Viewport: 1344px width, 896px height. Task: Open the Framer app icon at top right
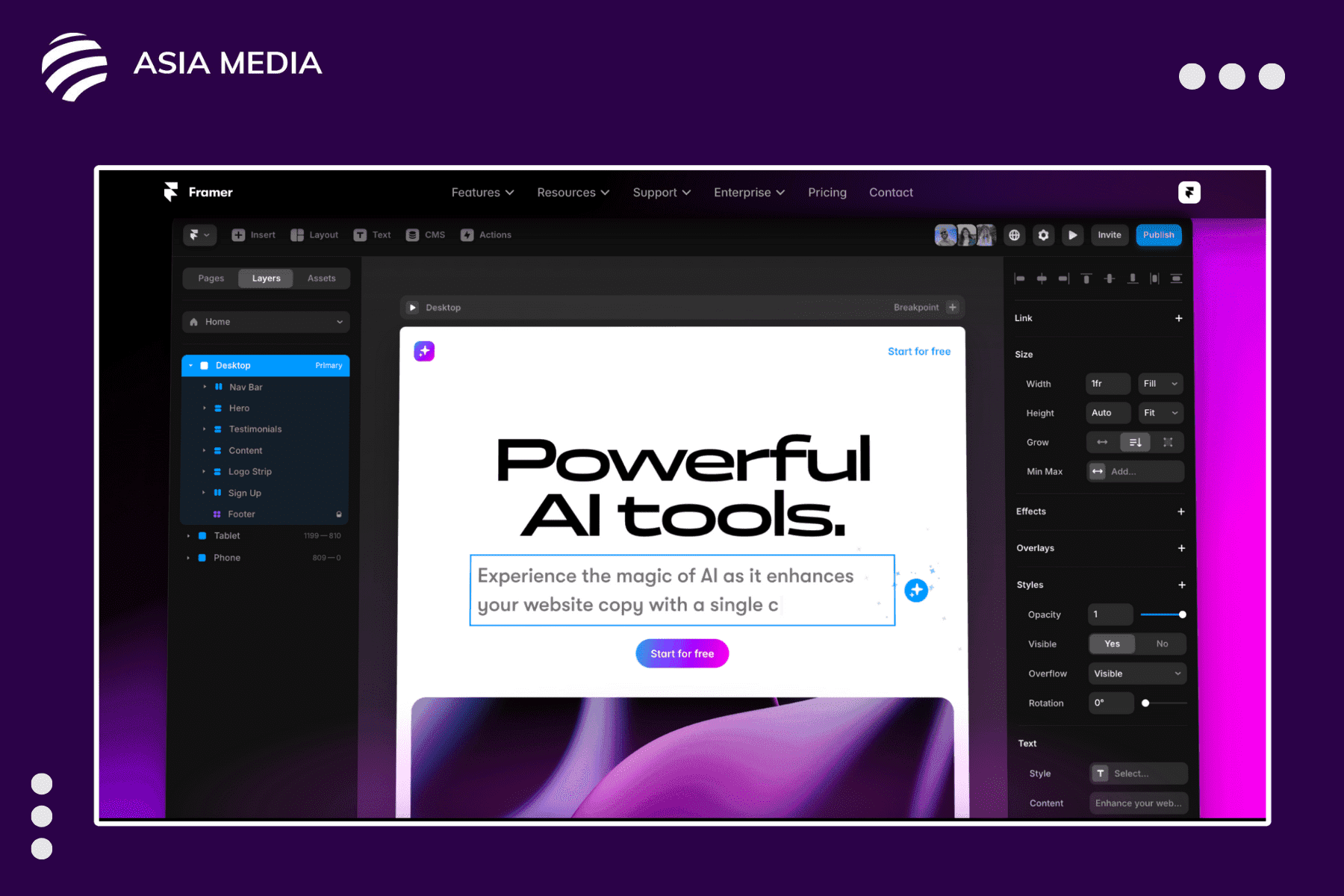point(1189,193)
